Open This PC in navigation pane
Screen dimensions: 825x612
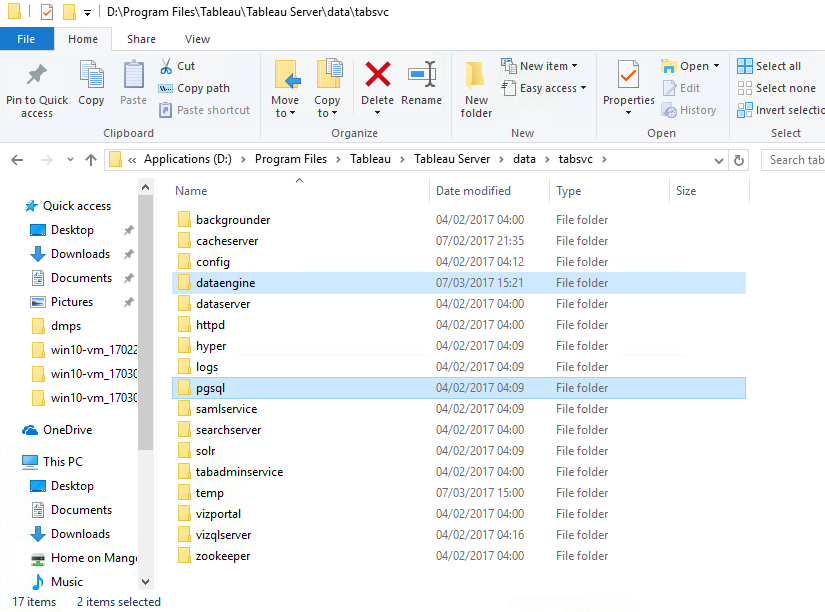point(53,461)
